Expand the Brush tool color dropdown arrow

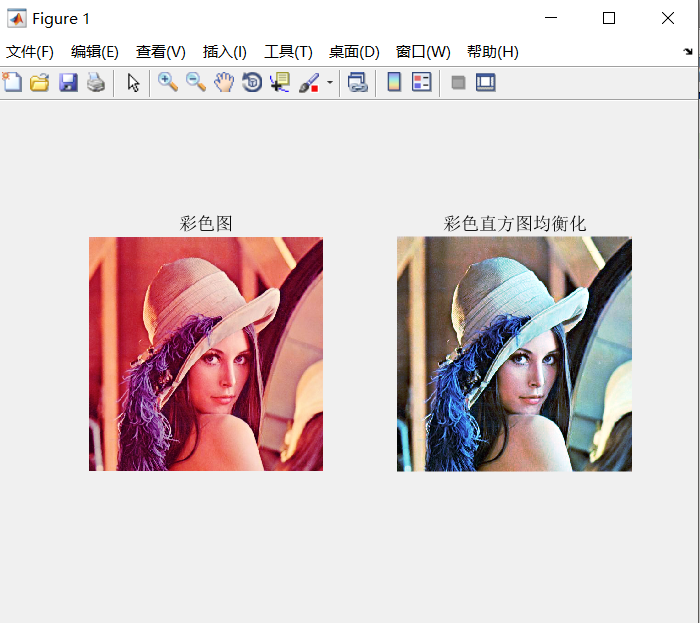click(329, 83)
